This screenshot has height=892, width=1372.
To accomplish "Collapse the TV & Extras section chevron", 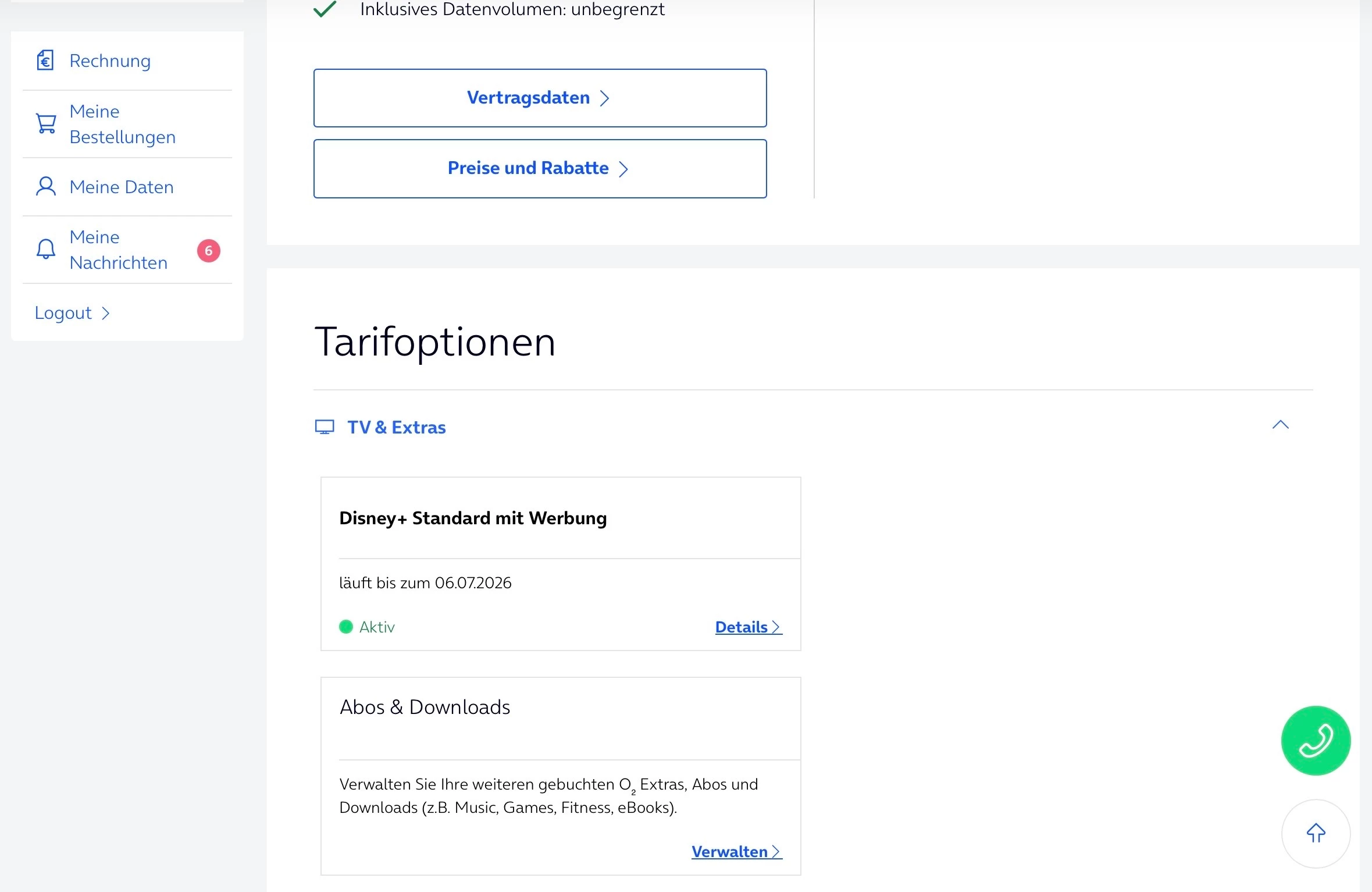I will point(1280,425).
